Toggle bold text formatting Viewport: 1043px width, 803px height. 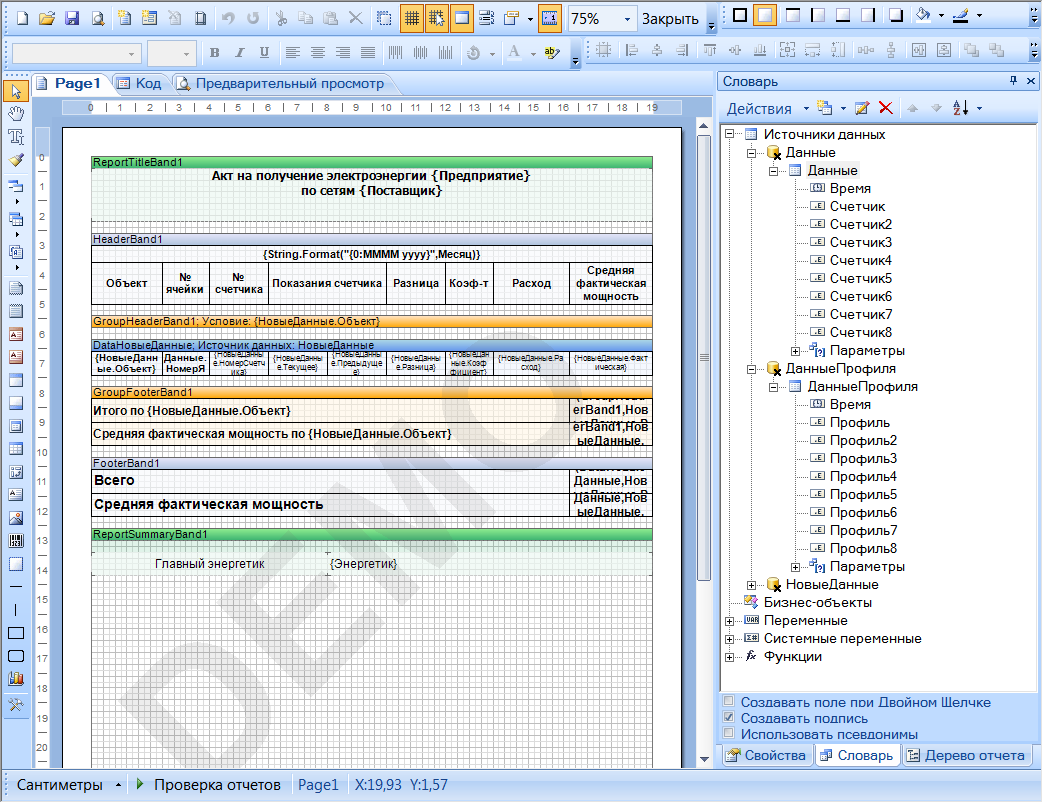click(214, 53)
